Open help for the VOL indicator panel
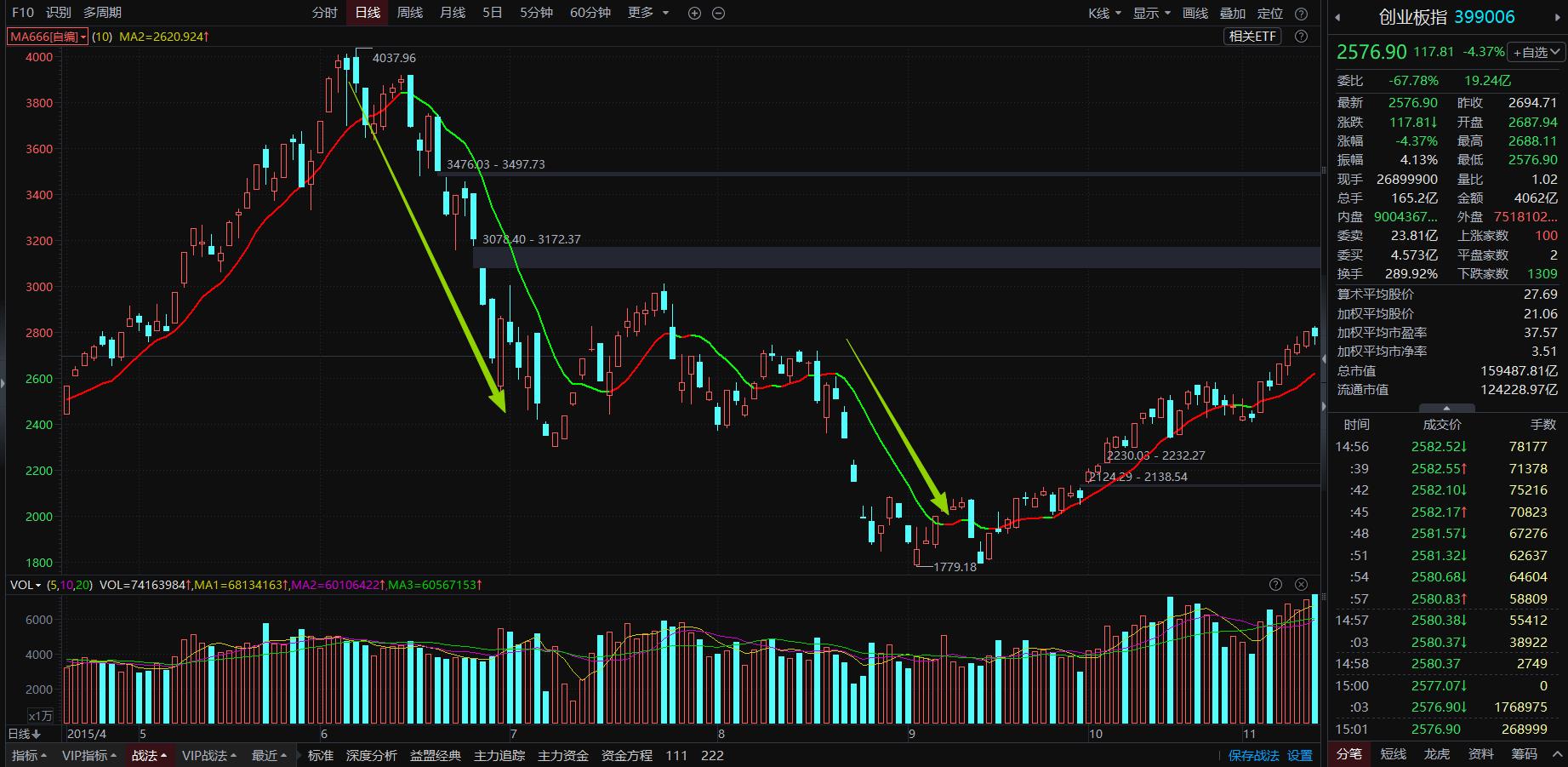This screenshot has width=1568, height=767. point(1275,584)
